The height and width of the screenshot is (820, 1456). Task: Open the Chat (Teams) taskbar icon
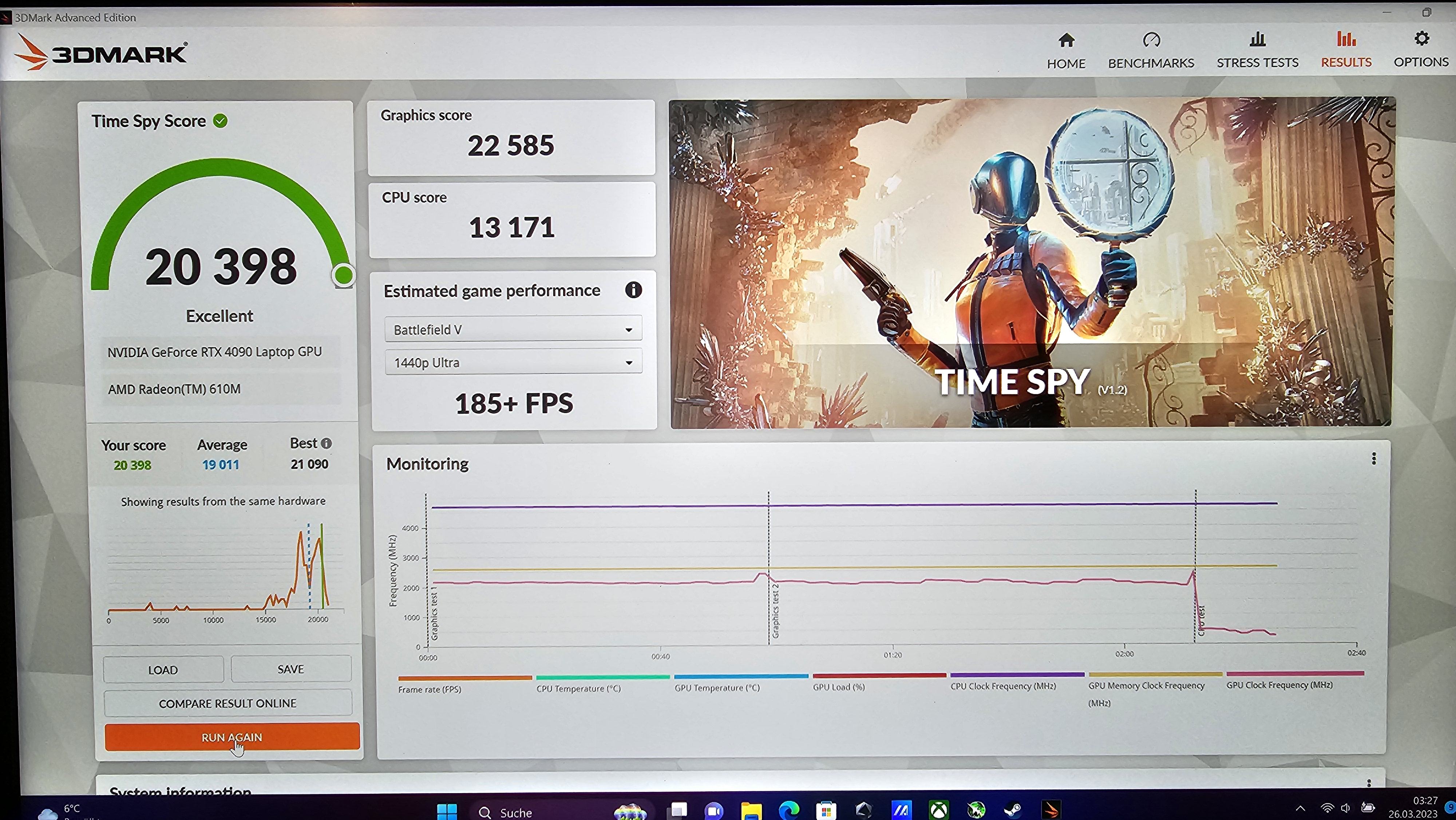click(x=713, y=811)
